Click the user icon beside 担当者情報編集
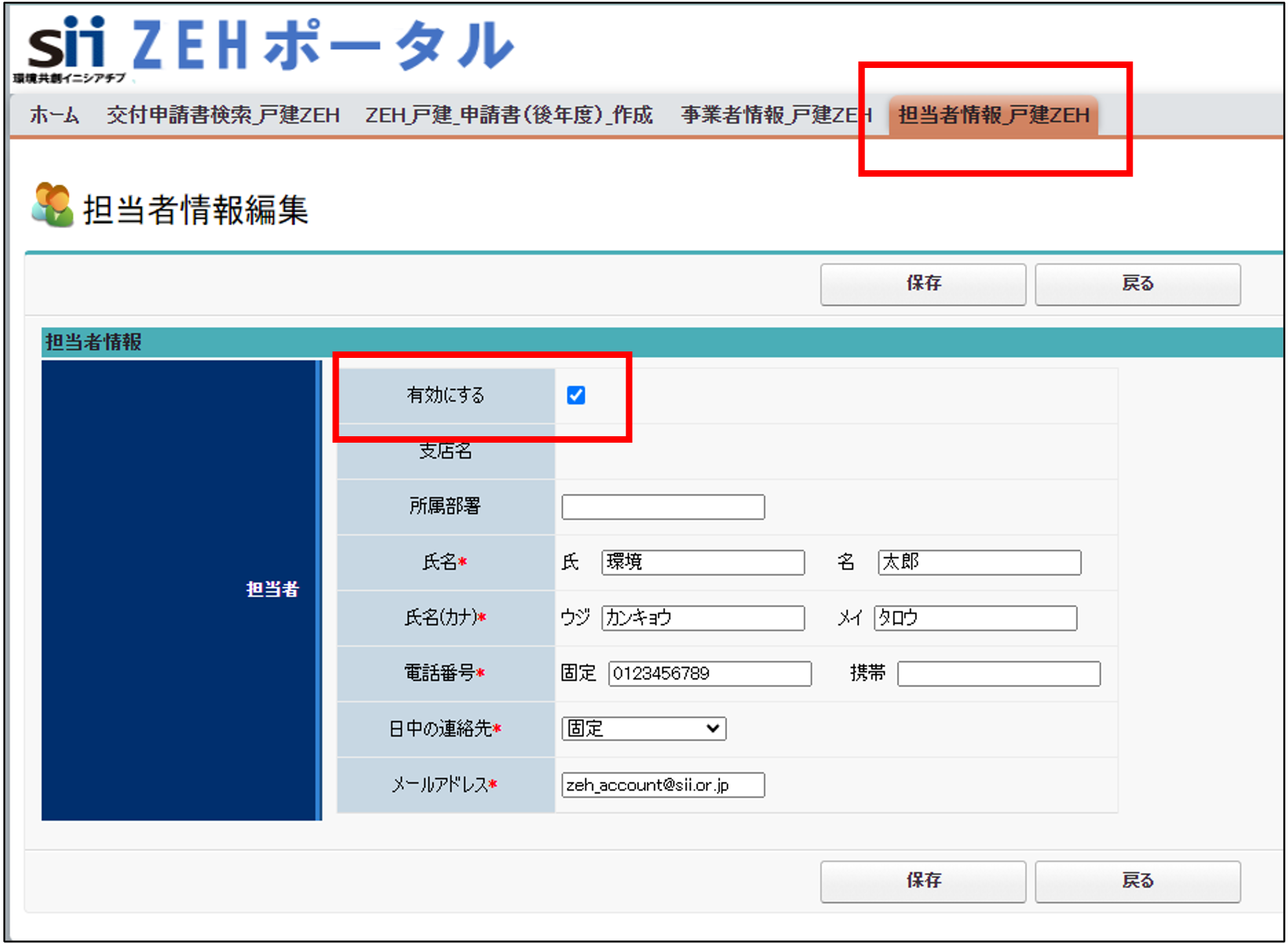 (x=52, y=205)
